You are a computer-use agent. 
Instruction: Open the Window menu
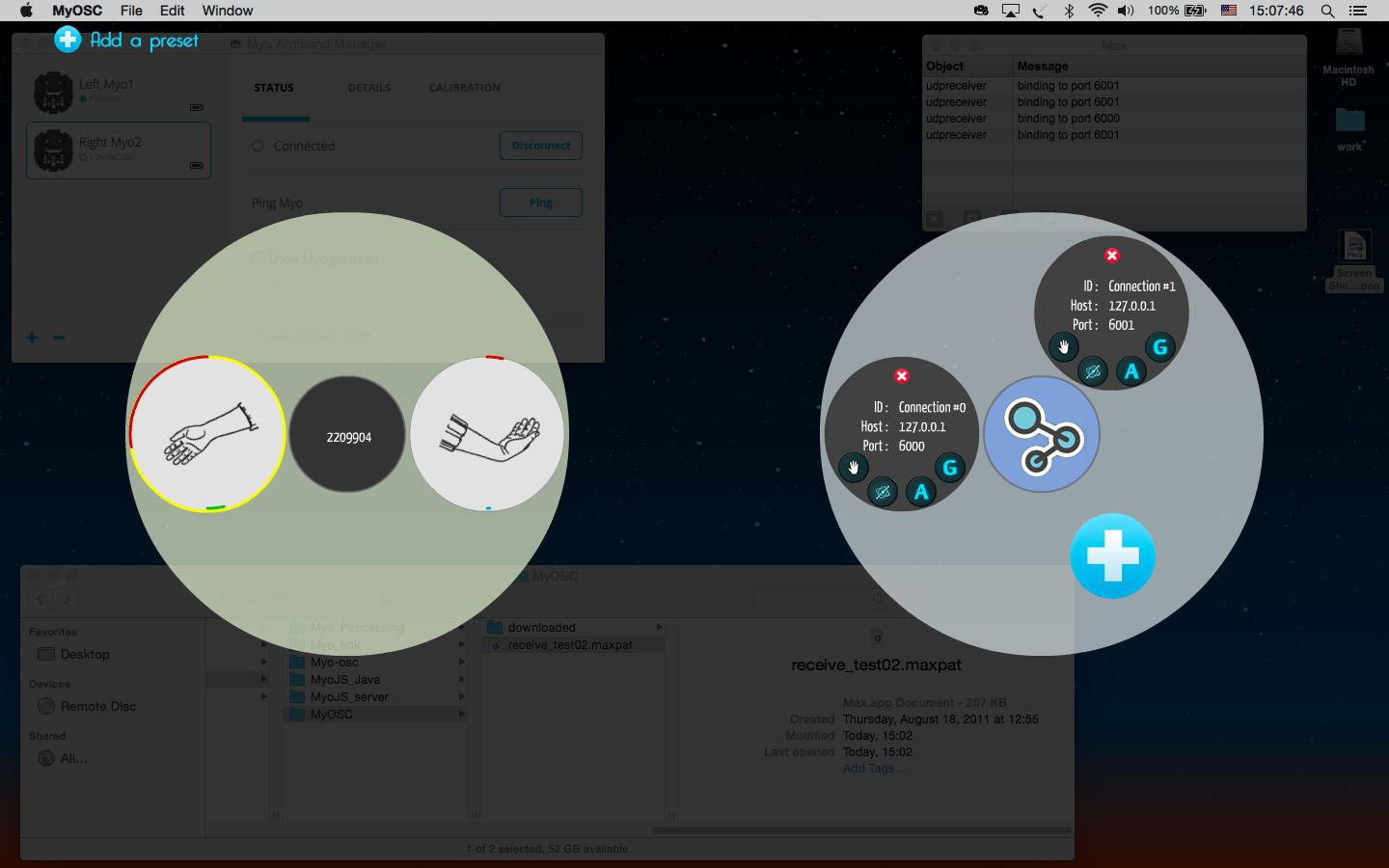click(x=228, y=11)
